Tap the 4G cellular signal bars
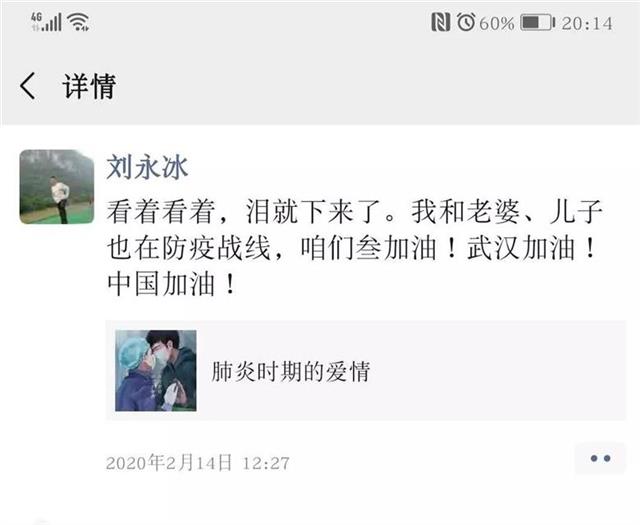640x525 pixels. click(46, 22)
